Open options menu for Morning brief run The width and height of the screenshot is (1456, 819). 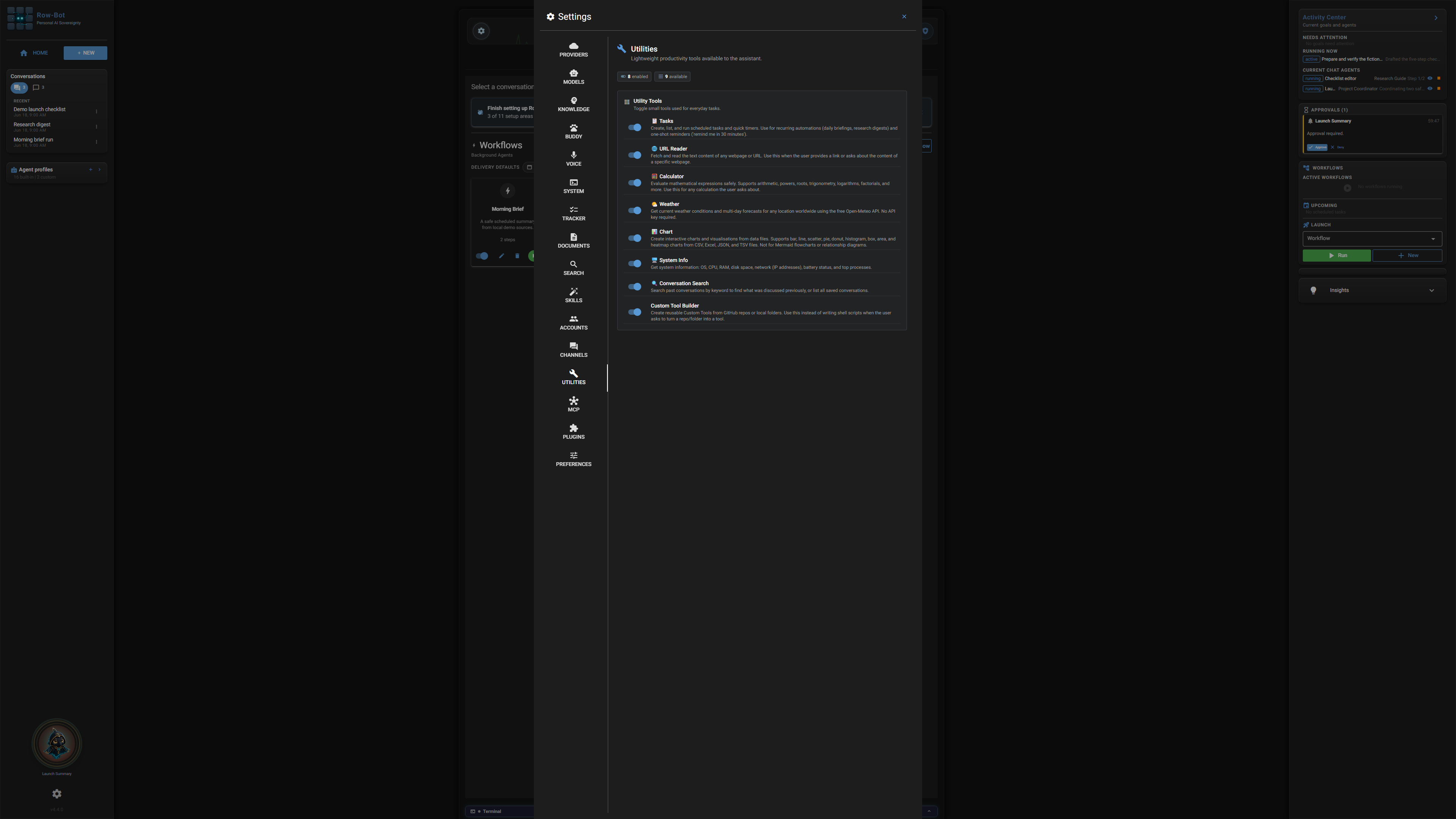[96, 143]
